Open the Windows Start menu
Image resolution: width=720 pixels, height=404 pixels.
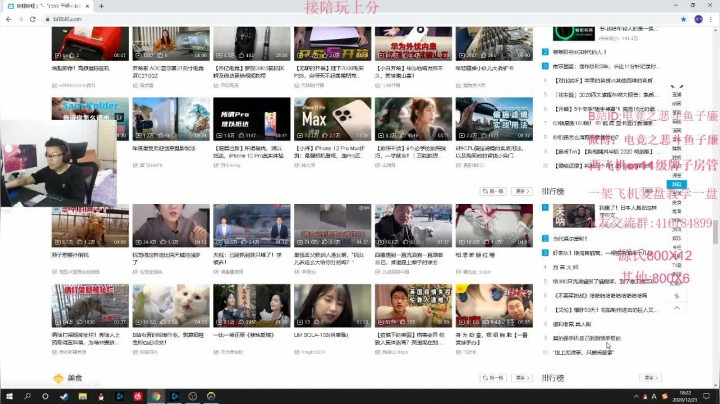coord(9,396)
